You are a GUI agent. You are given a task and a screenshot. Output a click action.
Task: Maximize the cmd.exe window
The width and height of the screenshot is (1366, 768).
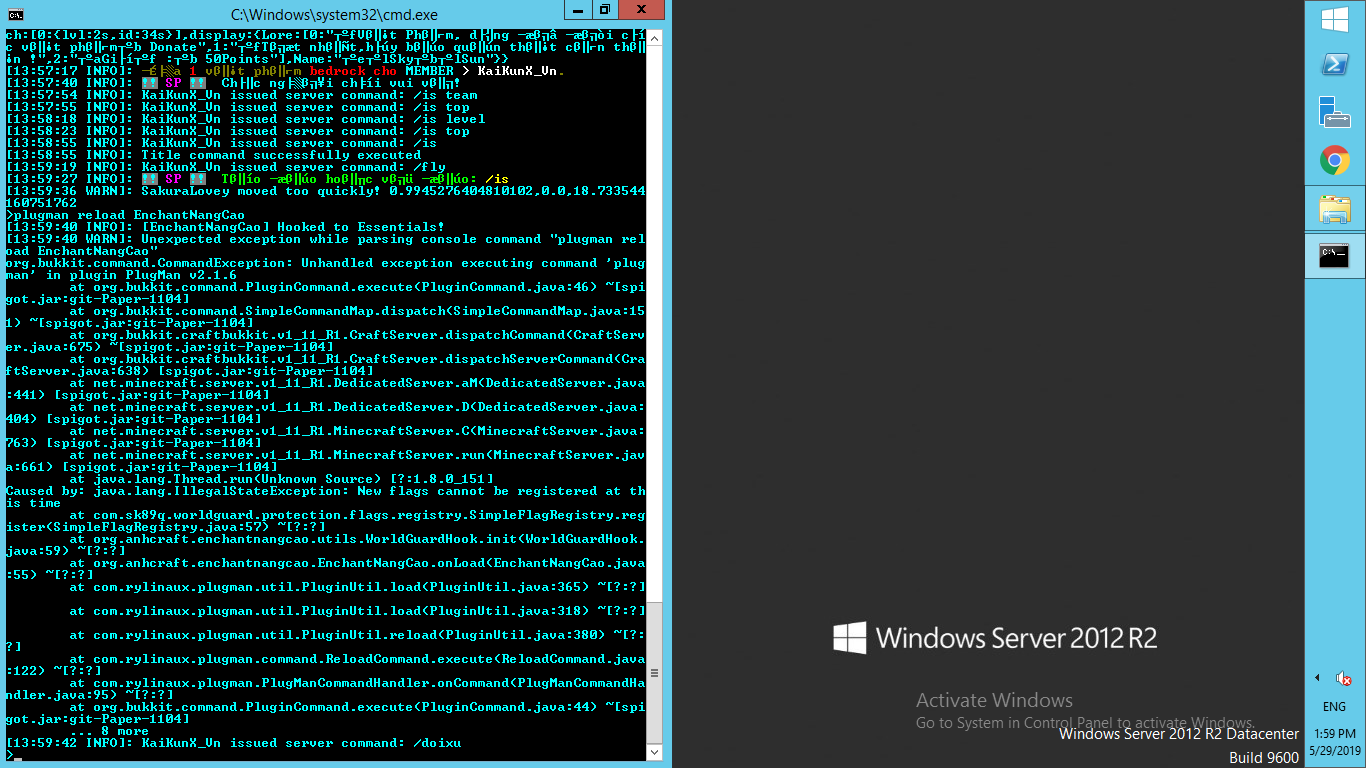click(x=604, y=10)
